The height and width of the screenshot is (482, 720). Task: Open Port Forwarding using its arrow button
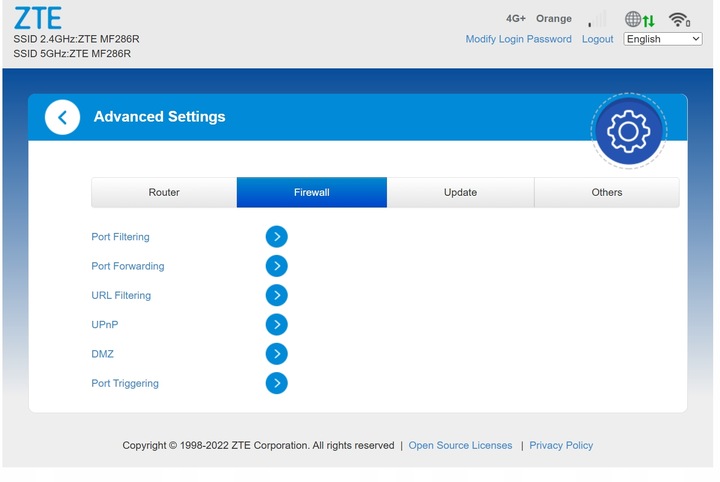click(276, 266)
